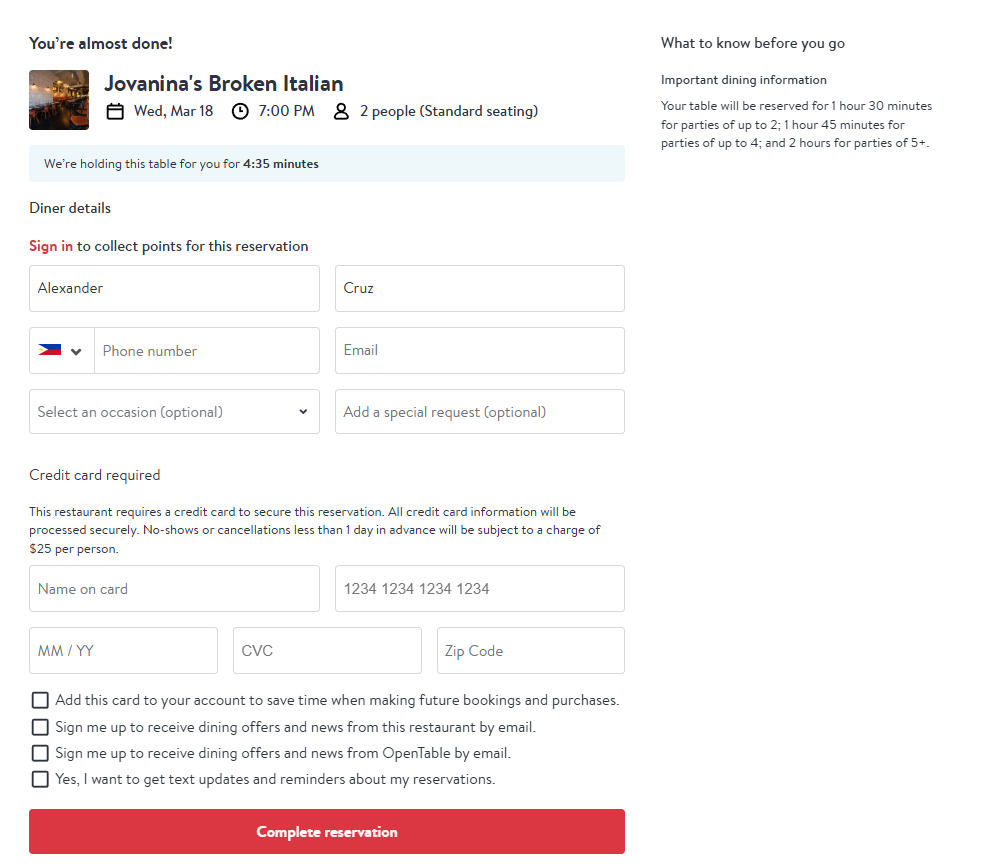Focus the card number field

480,588
